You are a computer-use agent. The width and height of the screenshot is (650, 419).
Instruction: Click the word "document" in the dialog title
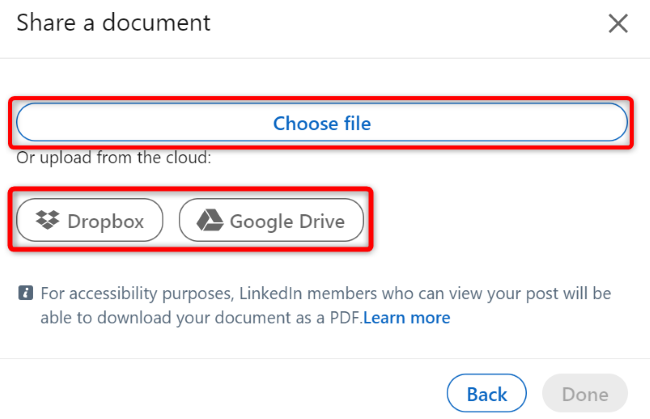pyautogui.click(x=159, y=22)
